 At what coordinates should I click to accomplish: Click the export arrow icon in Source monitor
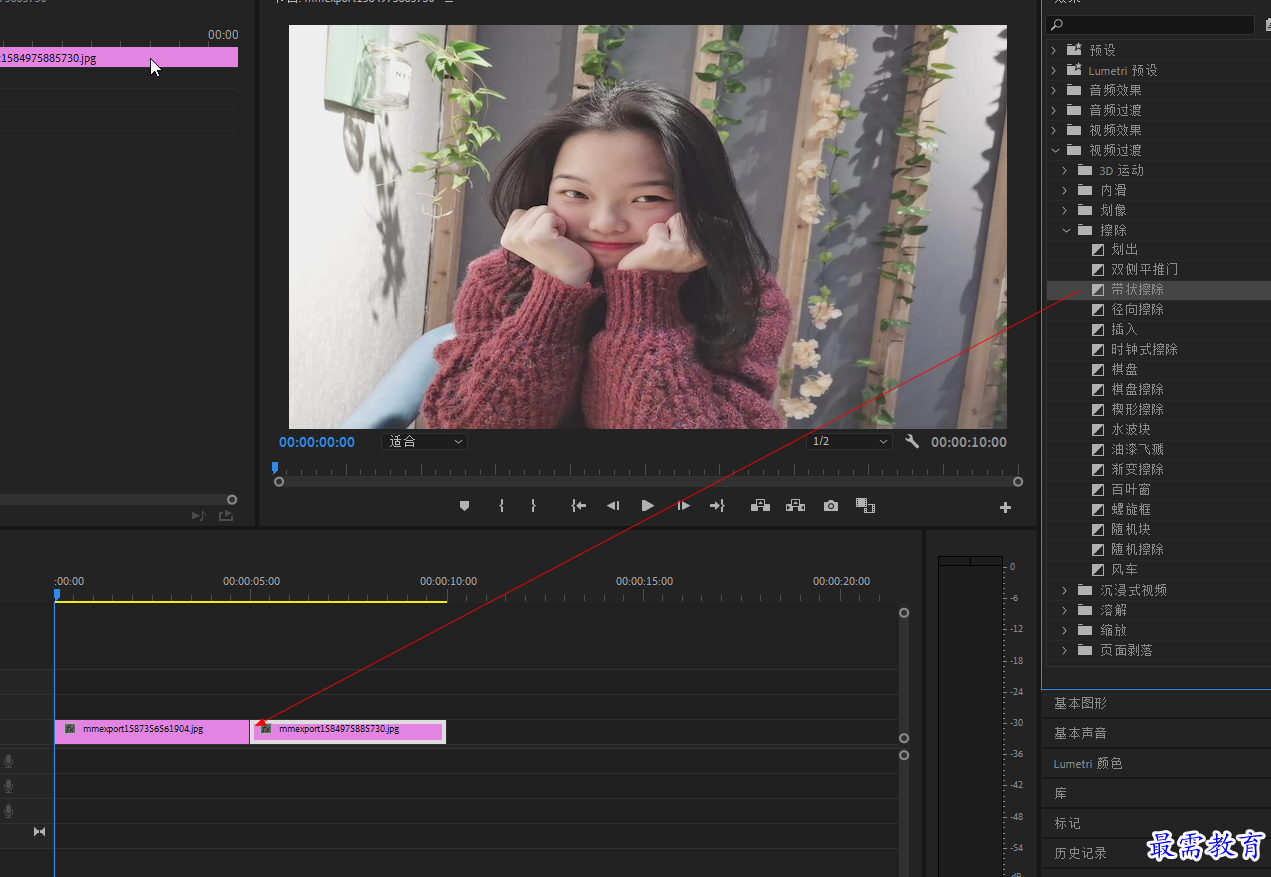click(226, 516)
